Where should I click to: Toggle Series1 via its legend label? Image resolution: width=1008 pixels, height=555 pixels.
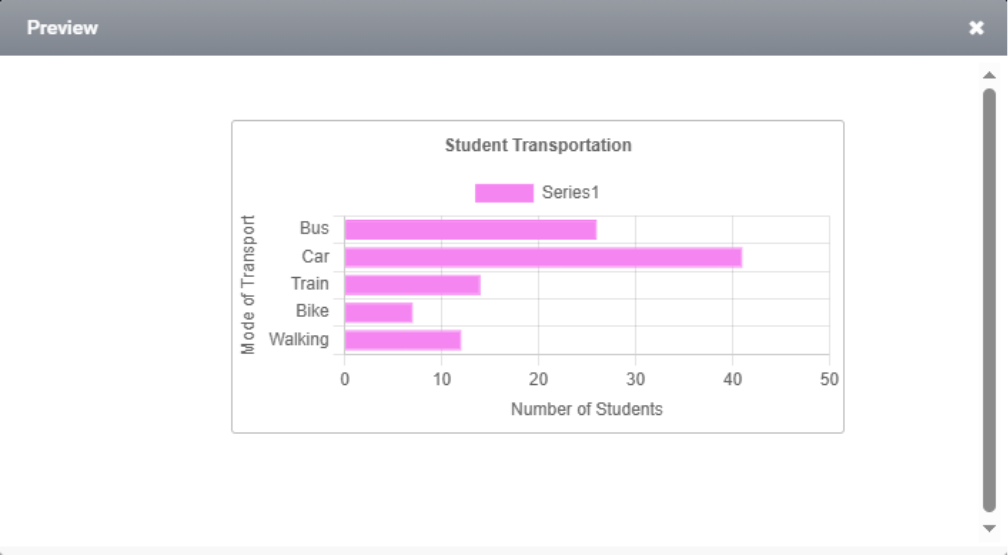coord(570,192)
